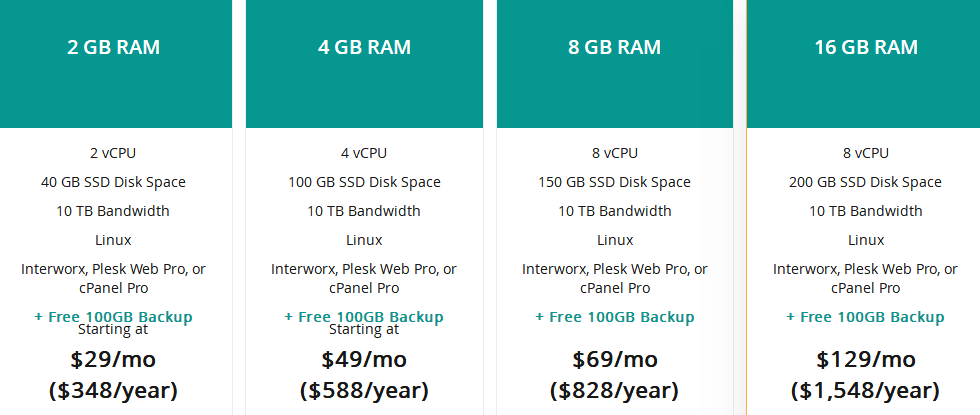This screenshot has width=980, height=415.
Task: Click the ($348/year) yearly price
Action: (113, 390)
